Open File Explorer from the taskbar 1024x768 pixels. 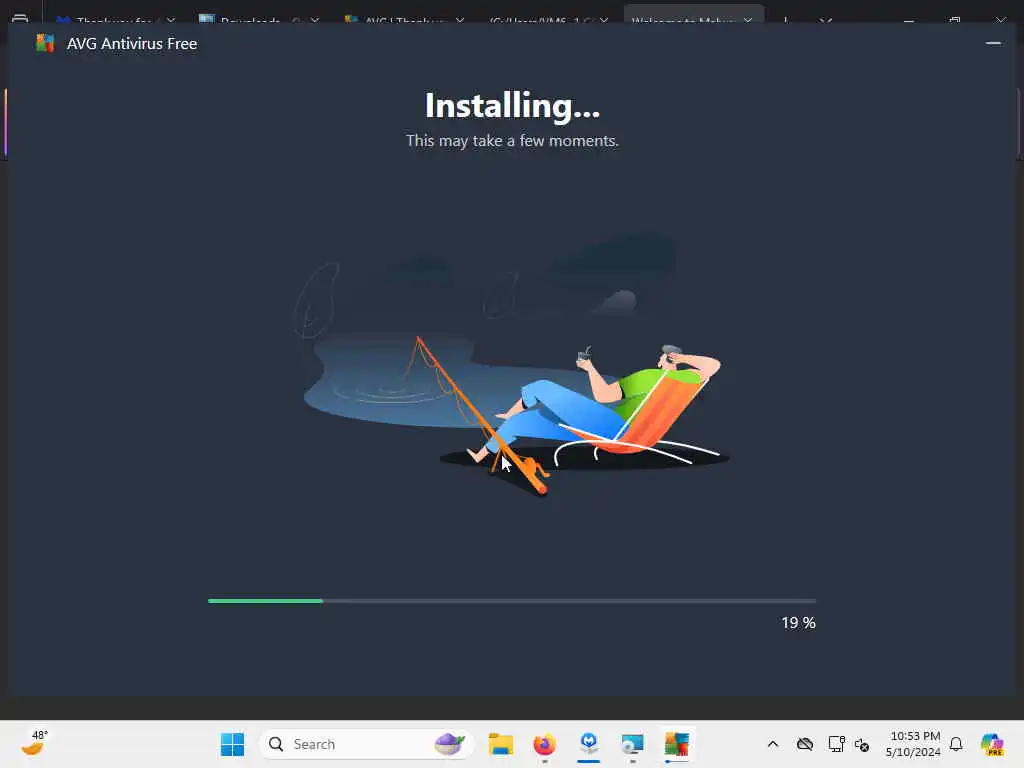(501, 744)
